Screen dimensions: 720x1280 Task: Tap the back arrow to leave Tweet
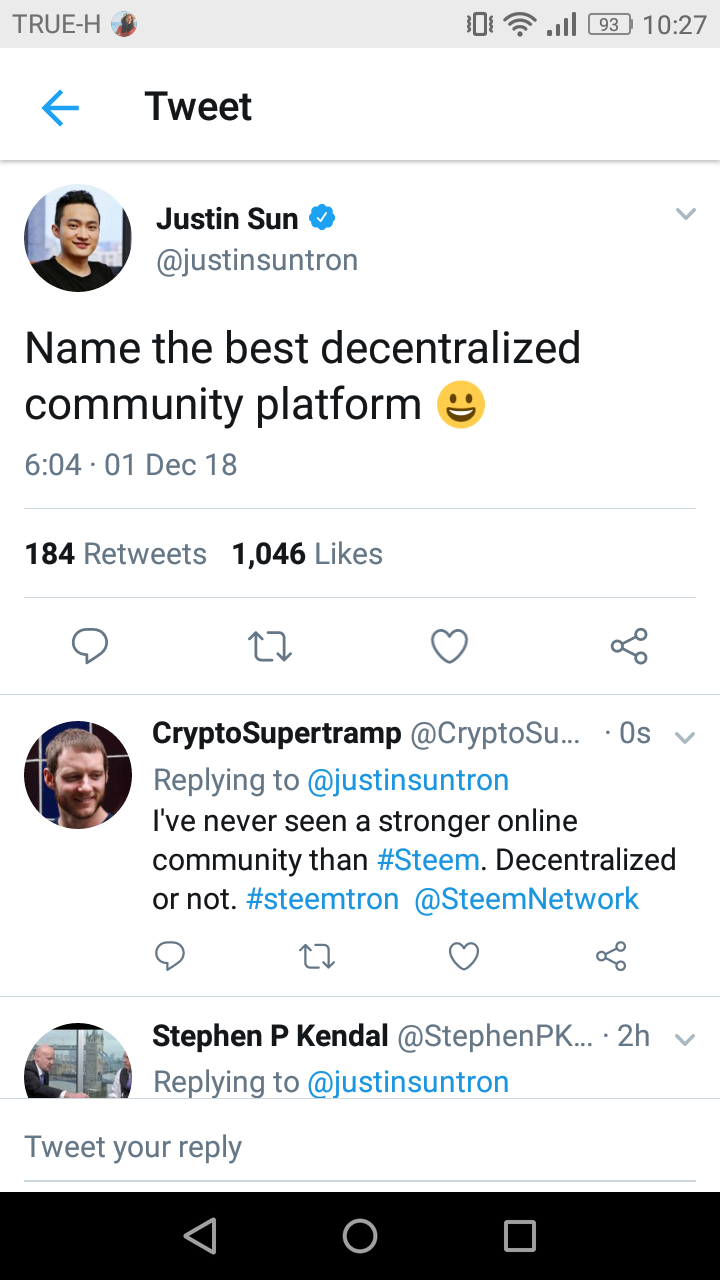(x=60, y=107)
